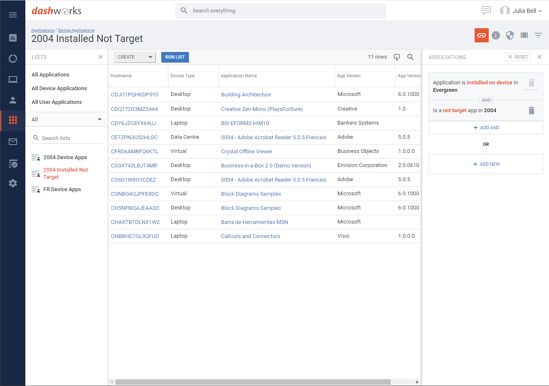This screenshot has height=386, width=549.
Task: Open the 2004 Device Apps list
Action: pos(65,157)
